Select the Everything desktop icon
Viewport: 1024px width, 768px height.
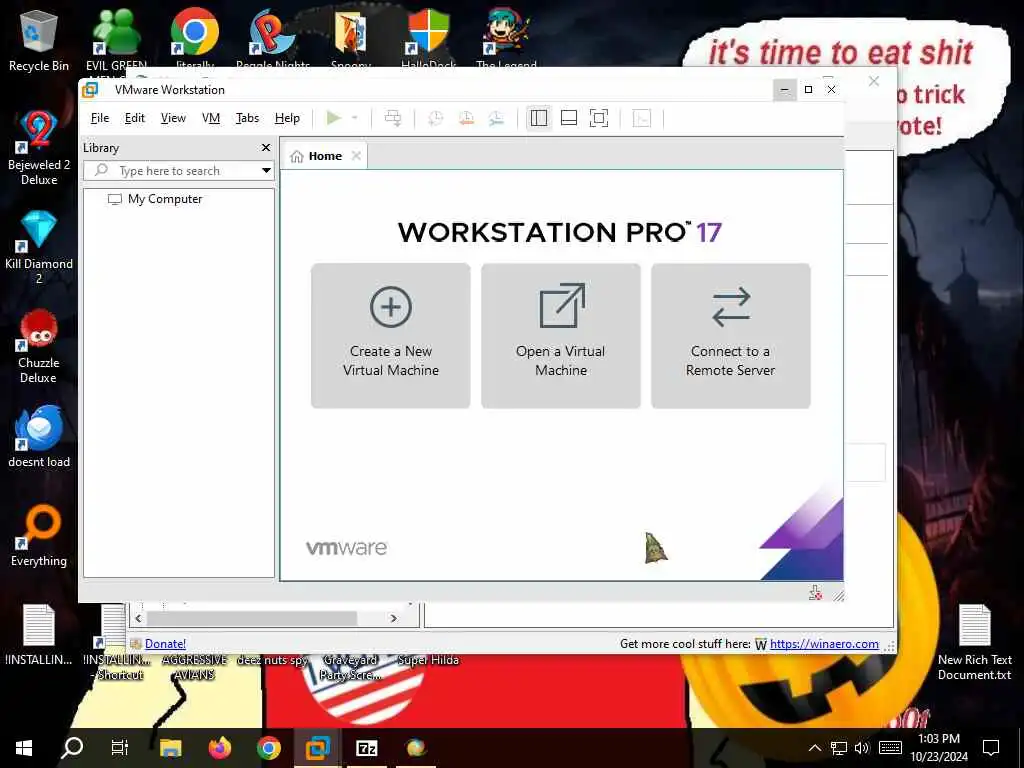tap(39, 536)
